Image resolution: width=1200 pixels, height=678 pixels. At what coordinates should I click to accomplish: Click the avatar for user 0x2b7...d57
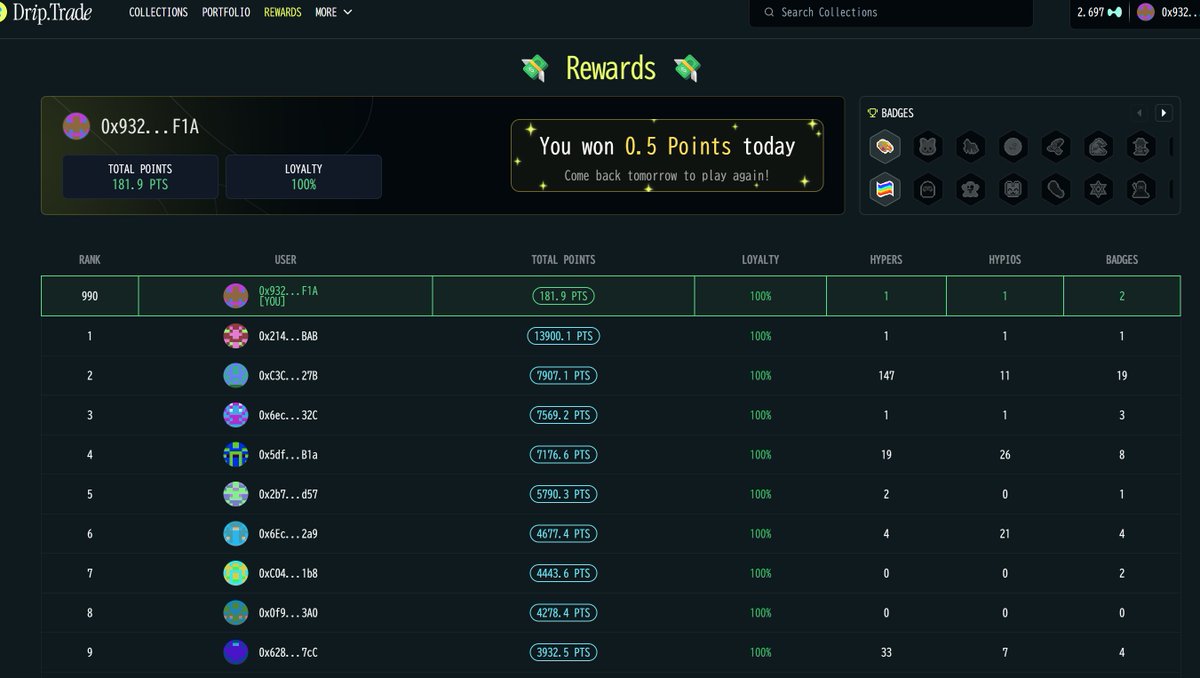click(x=236, y=494)
